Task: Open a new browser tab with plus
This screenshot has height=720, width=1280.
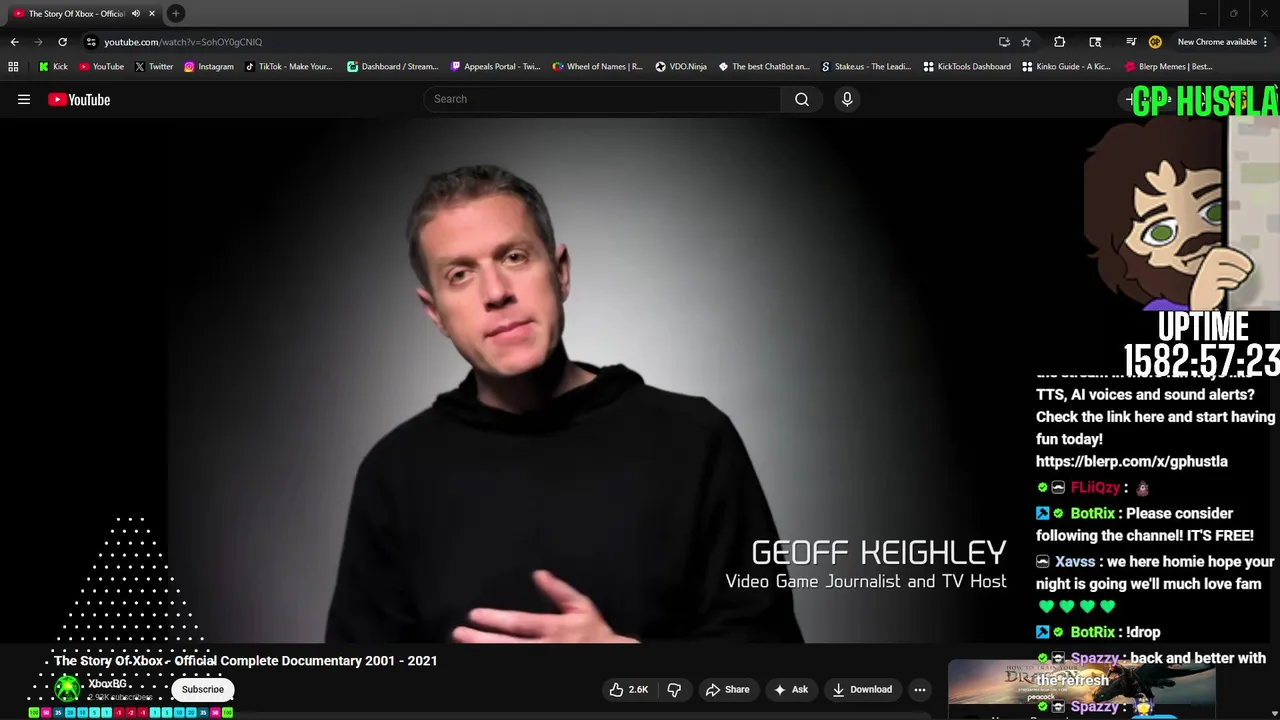Action: [x=175, y=13]
